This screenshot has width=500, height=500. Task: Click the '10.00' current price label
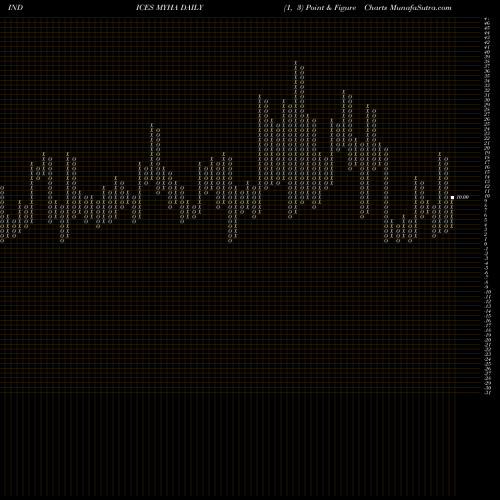click(463, 197)
